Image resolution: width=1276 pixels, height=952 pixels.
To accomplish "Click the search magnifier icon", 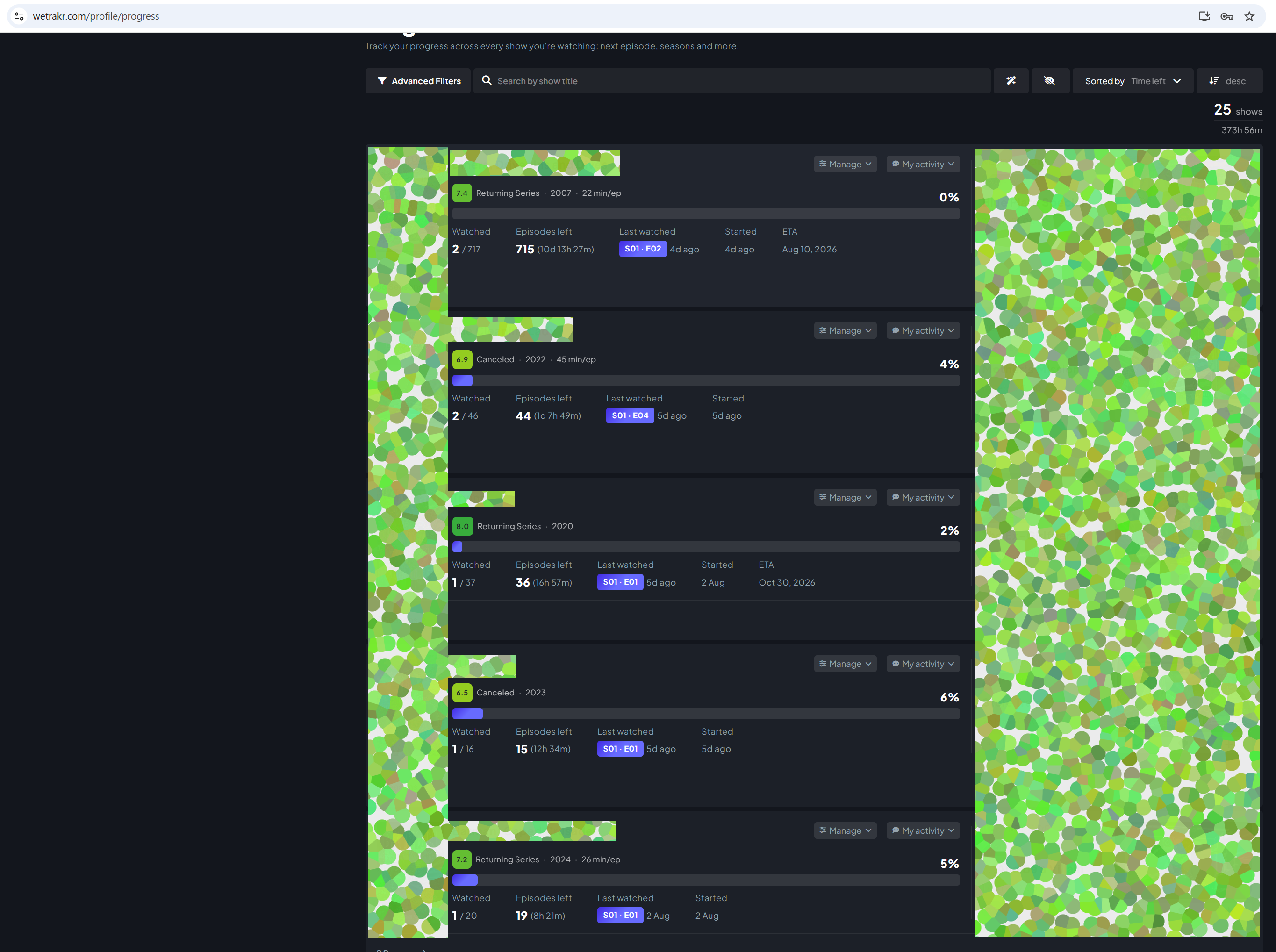I will (487, 81).
